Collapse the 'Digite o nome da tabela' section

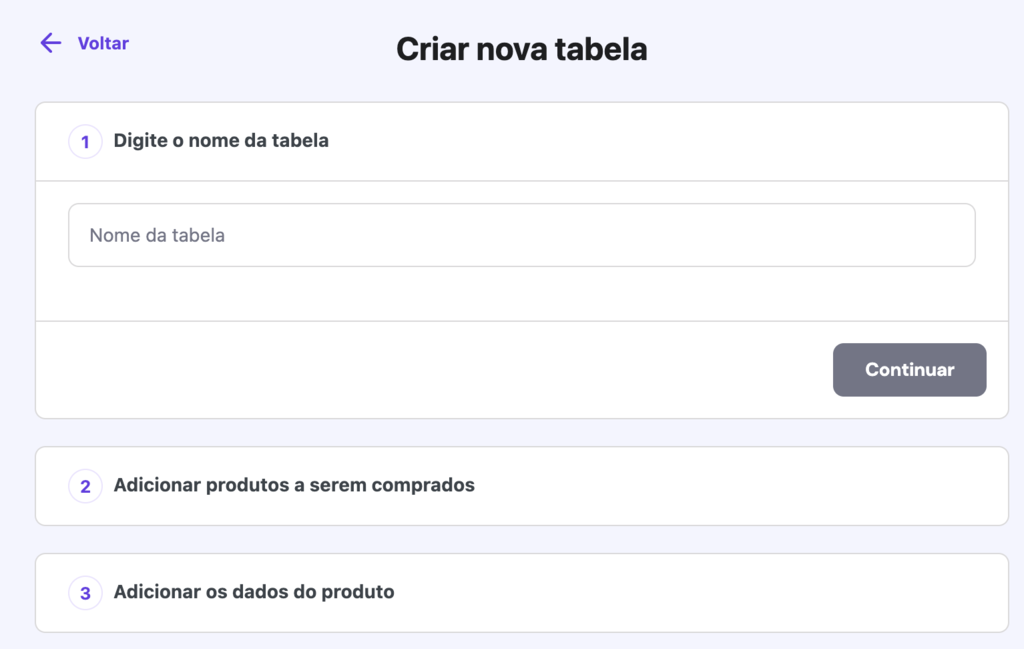click(221, 141)
